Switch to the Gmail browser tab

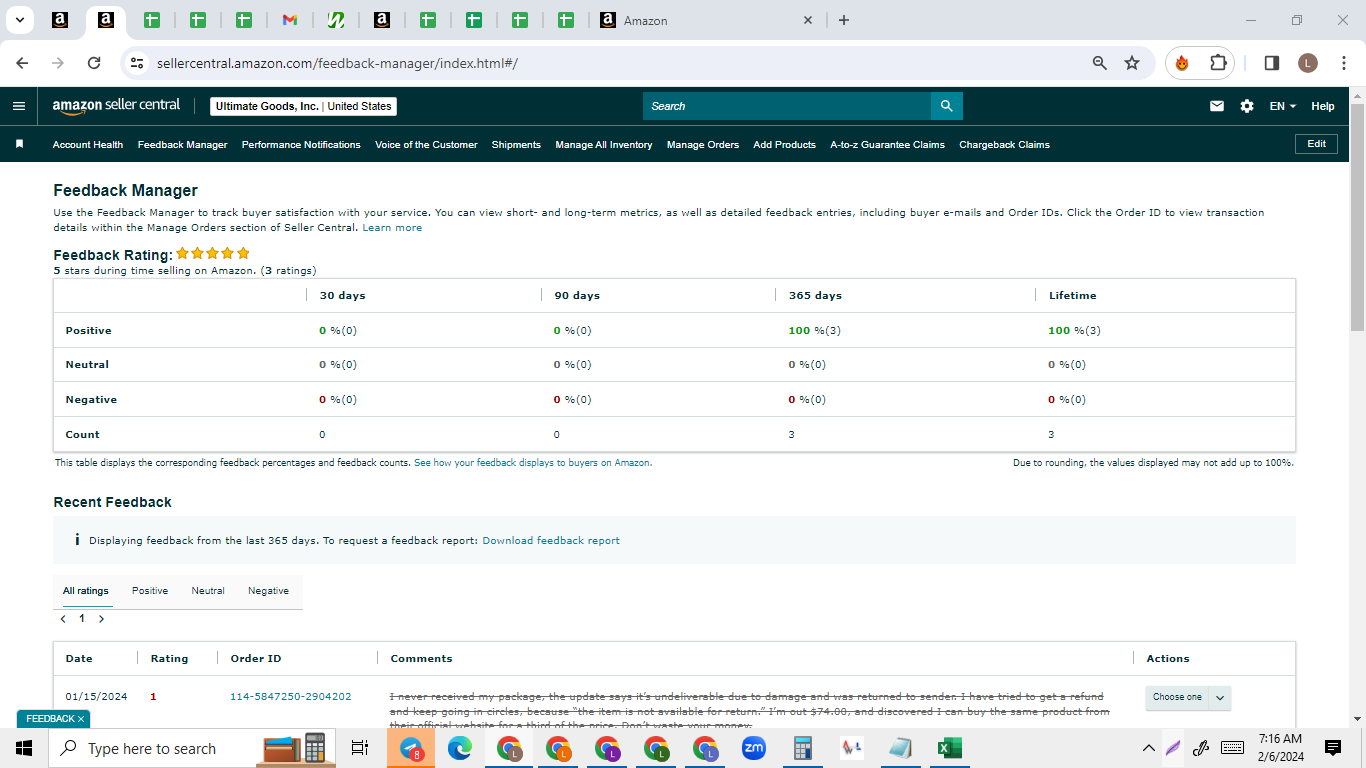tap(290, 20)
